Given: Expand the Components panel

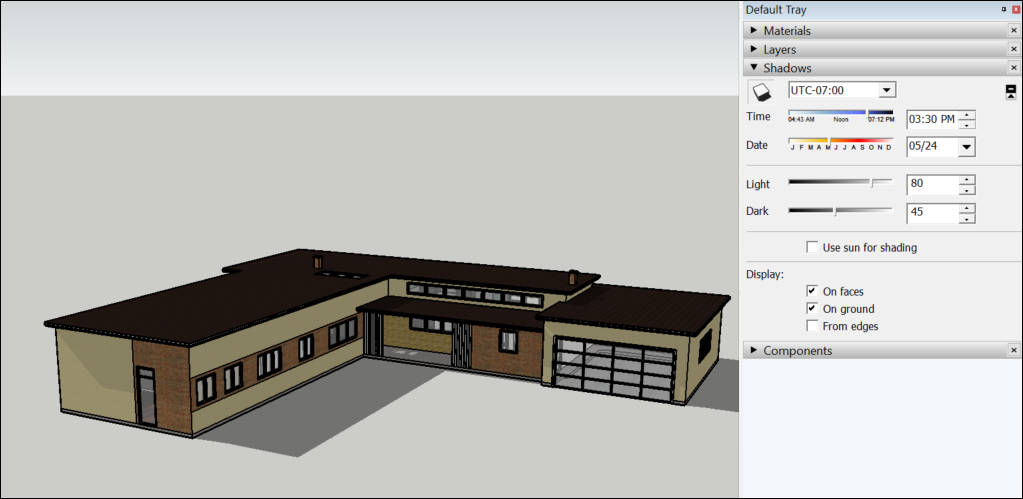Looking at the screenshot, I should coord(797,351).
